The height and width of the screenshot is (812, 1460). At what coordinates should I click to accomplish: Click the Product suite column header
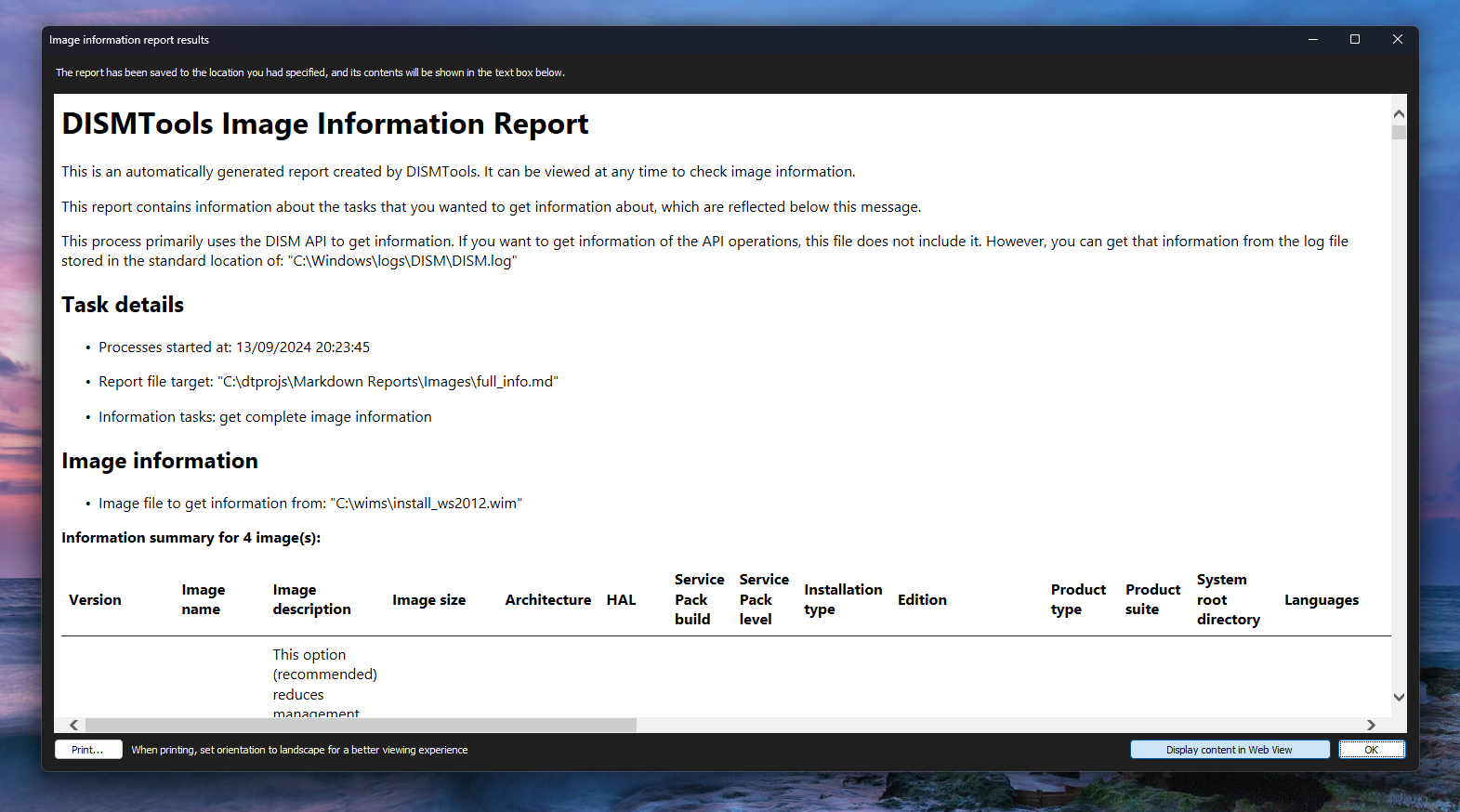1152,600
